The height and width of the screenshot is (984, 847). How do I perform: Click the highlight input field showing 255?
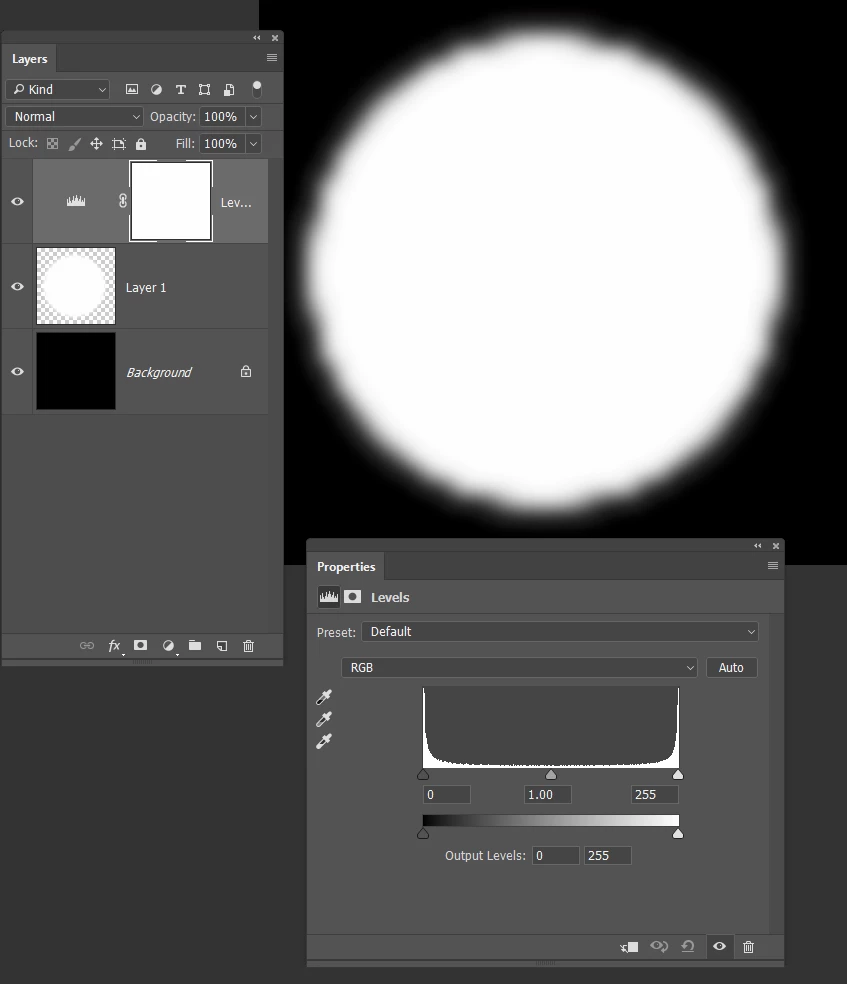coord(655,794)
